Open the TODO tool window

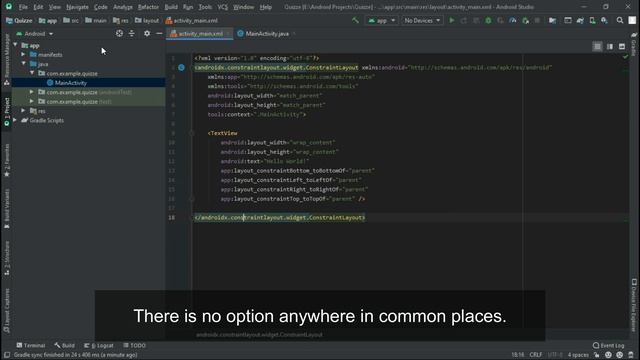tap(134, 345)
